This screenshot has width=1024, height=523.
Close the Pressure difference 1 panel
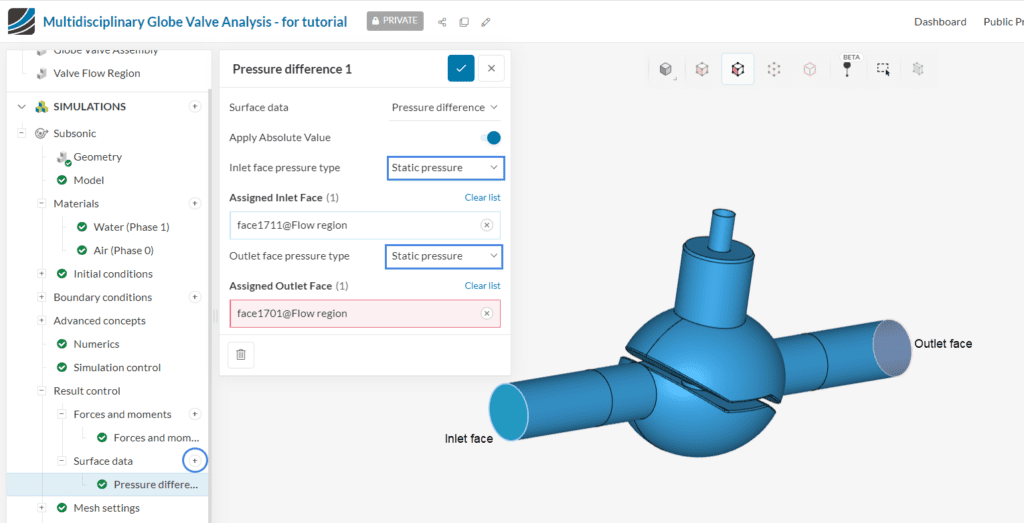click(491, 69)
